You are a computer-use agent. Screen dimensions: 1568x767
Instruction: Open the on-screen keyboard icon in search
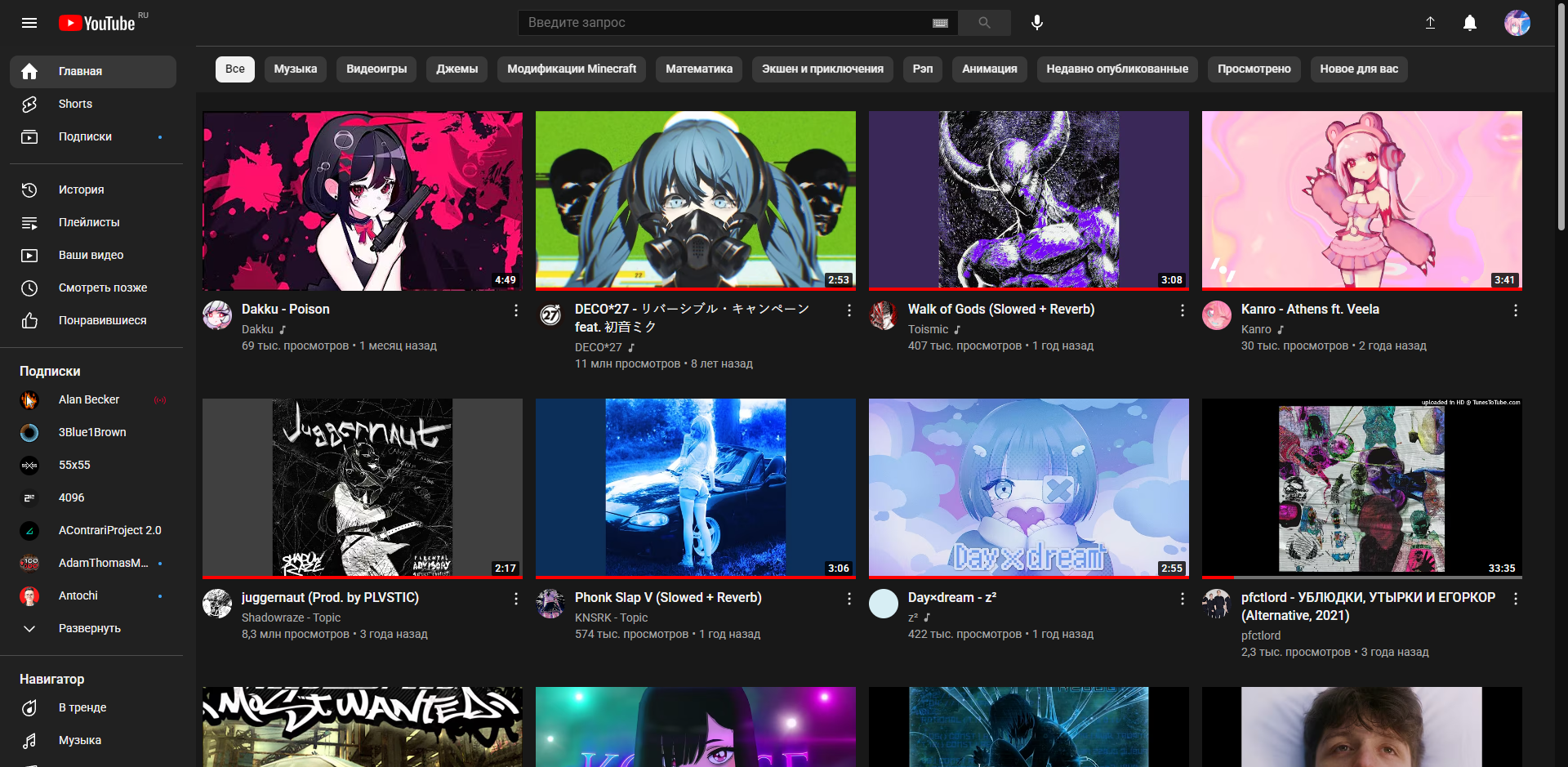940,23
